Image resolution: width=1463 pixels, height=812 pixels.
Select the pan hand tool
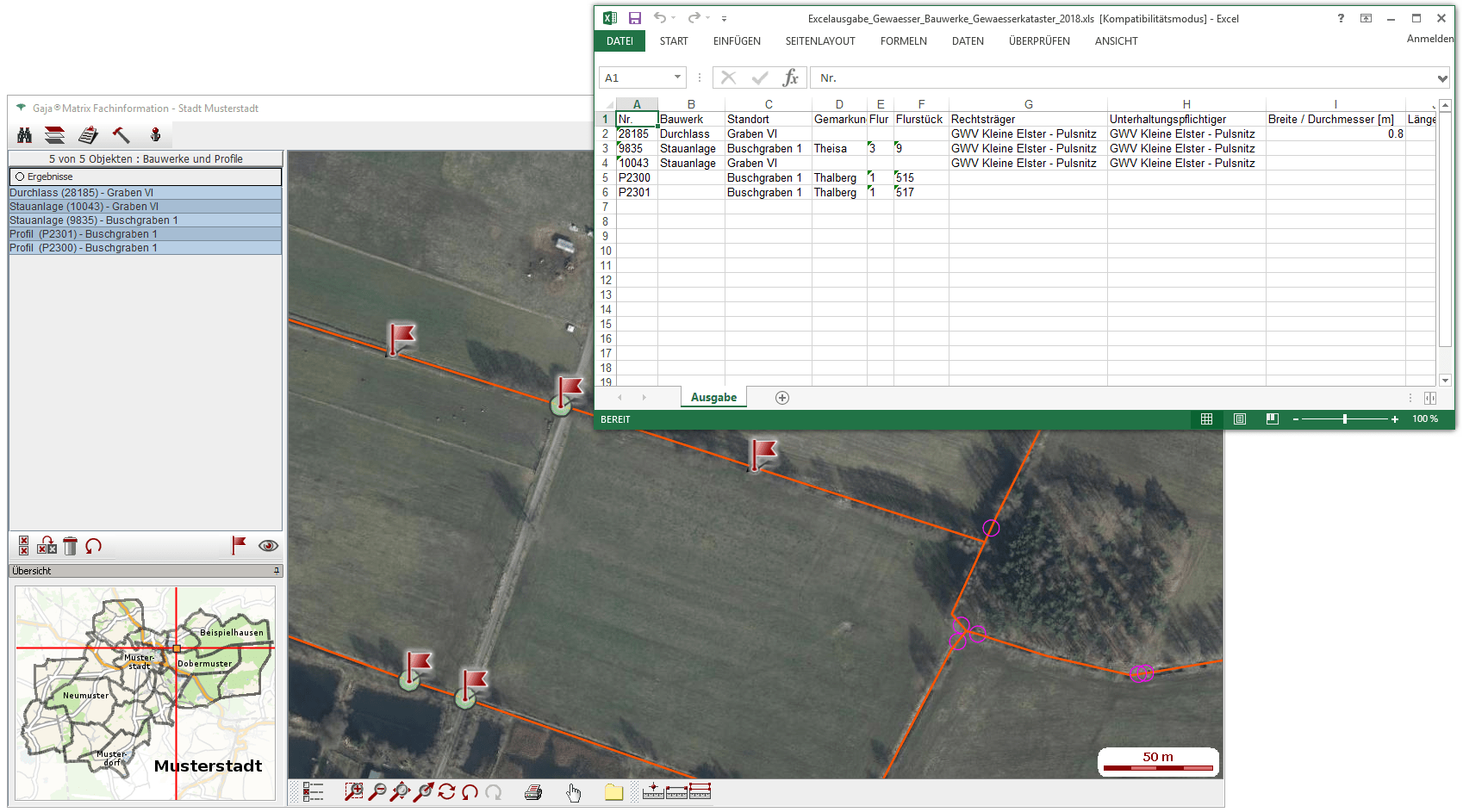pos(574,792)
